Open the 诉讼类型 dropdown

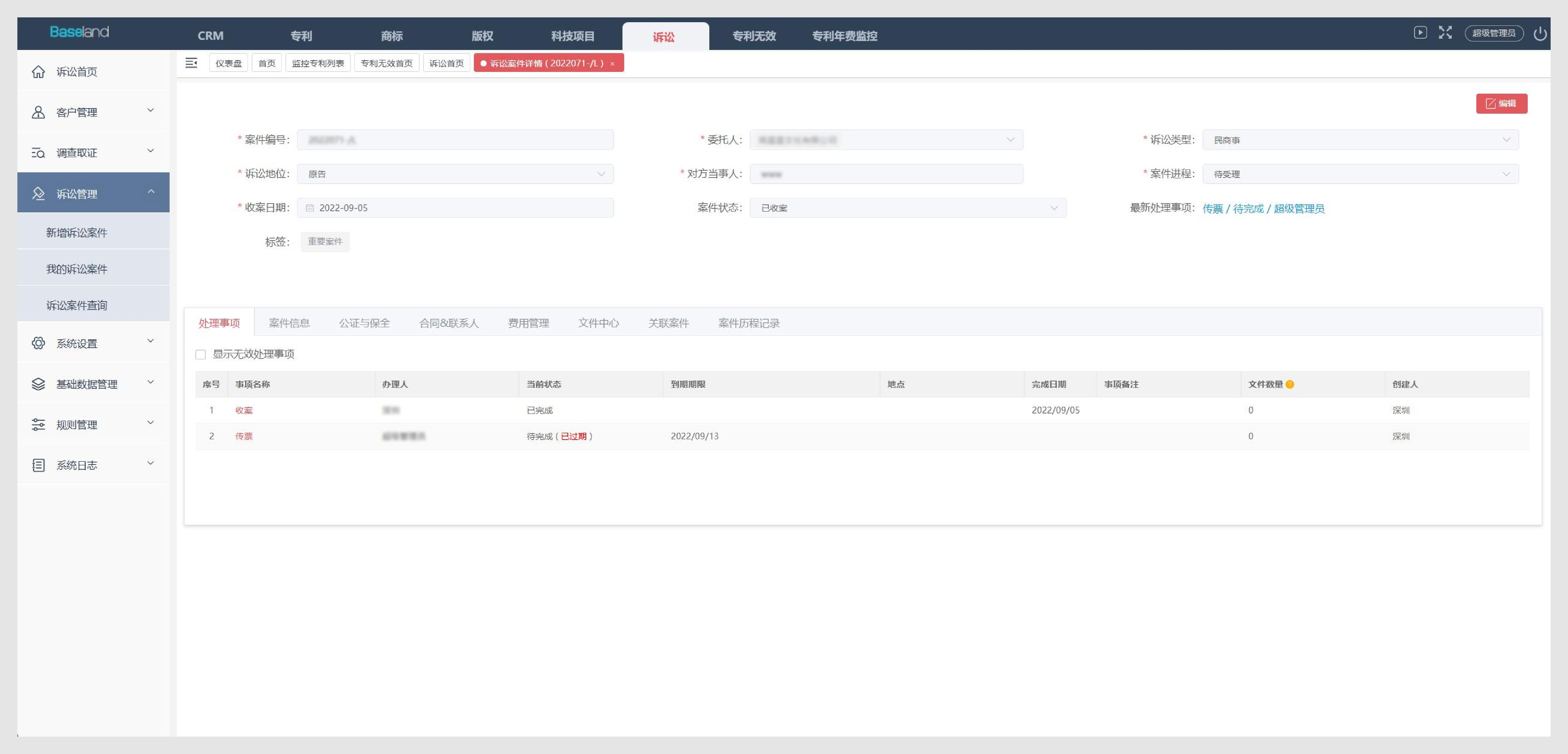(1361, 140)
